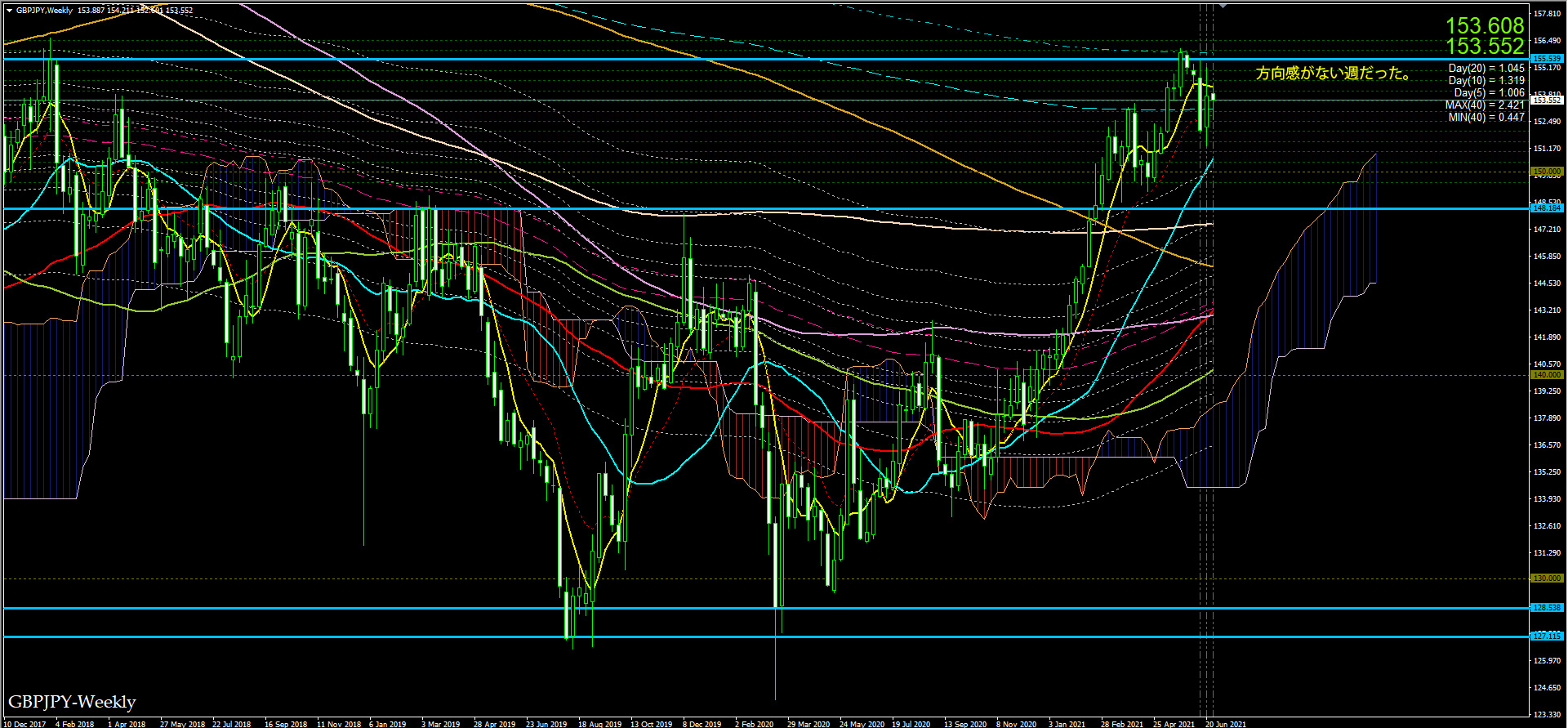Click the 130.000 olive price level tag
The width and height of the screenshot is (1568, 728).
click(1548, 578)
